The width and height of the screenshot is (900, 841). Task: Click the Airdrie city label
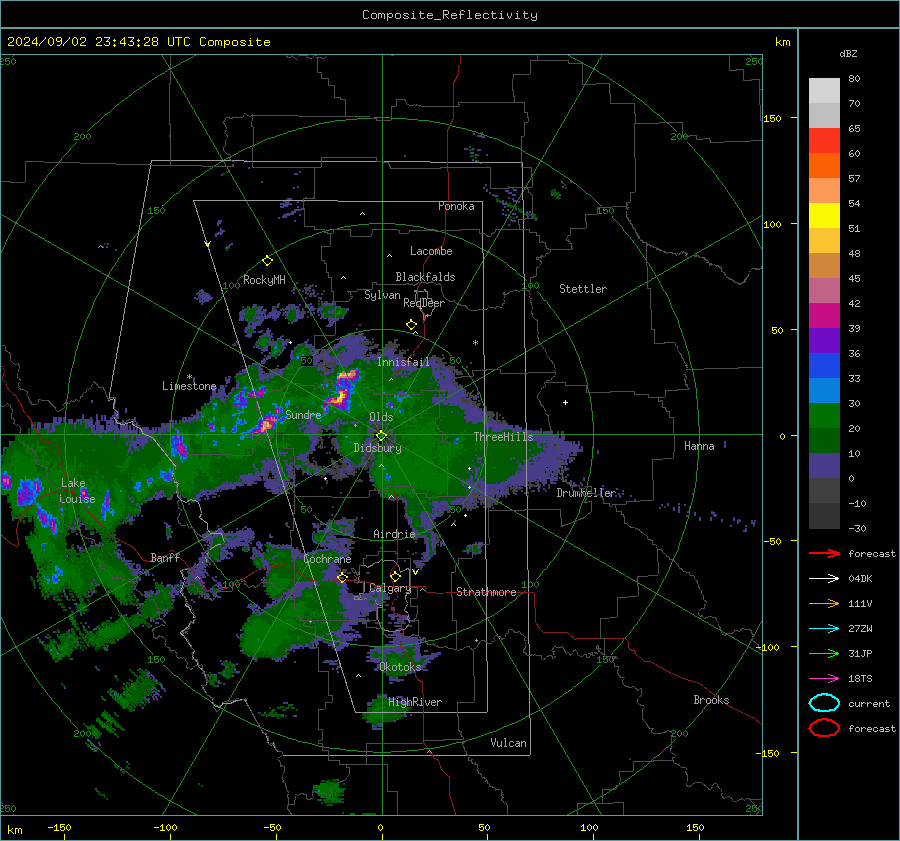tap(394, 534)
